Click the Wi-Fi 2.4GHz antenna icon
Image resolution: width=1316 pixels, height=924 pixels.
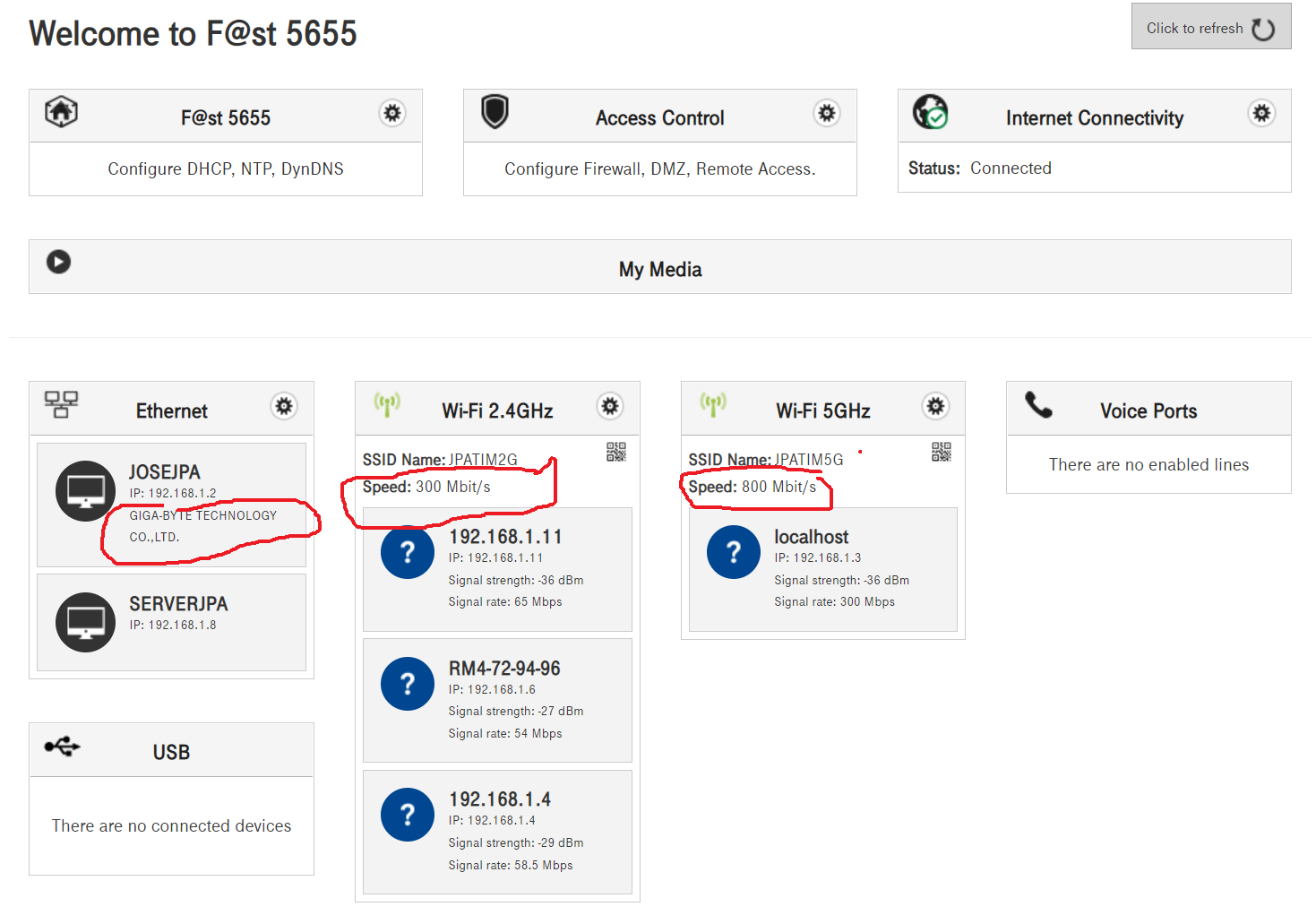(x=387, y=405)
